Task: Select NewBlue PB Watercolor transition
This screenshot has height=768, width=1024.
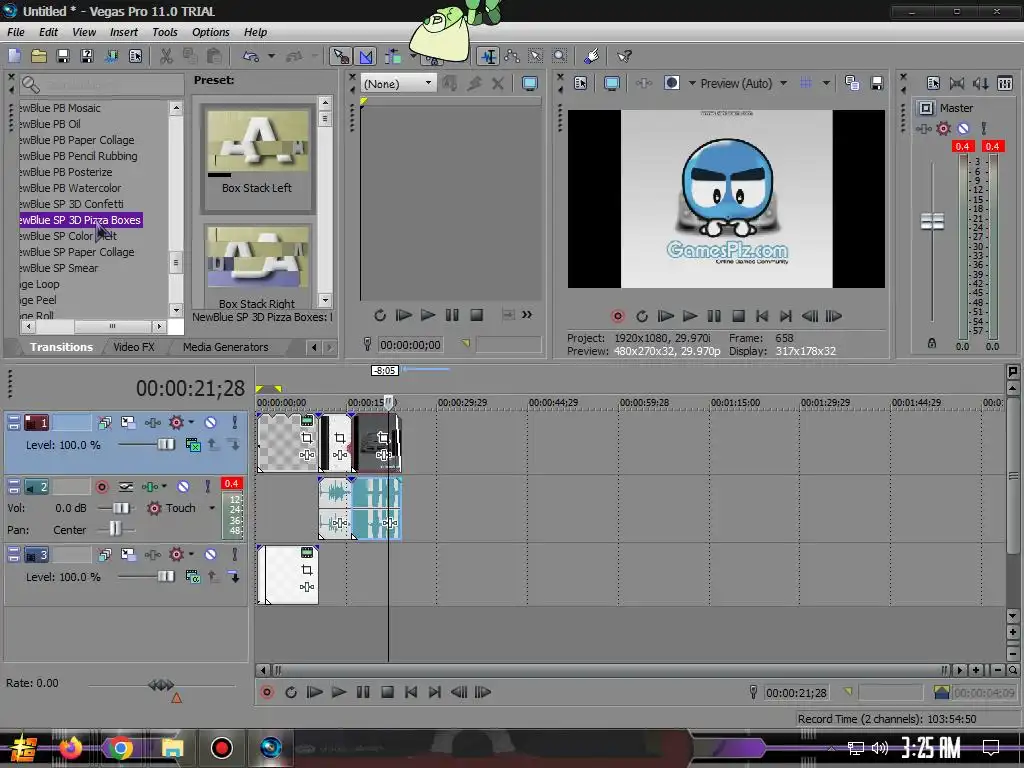Action: 70,188
